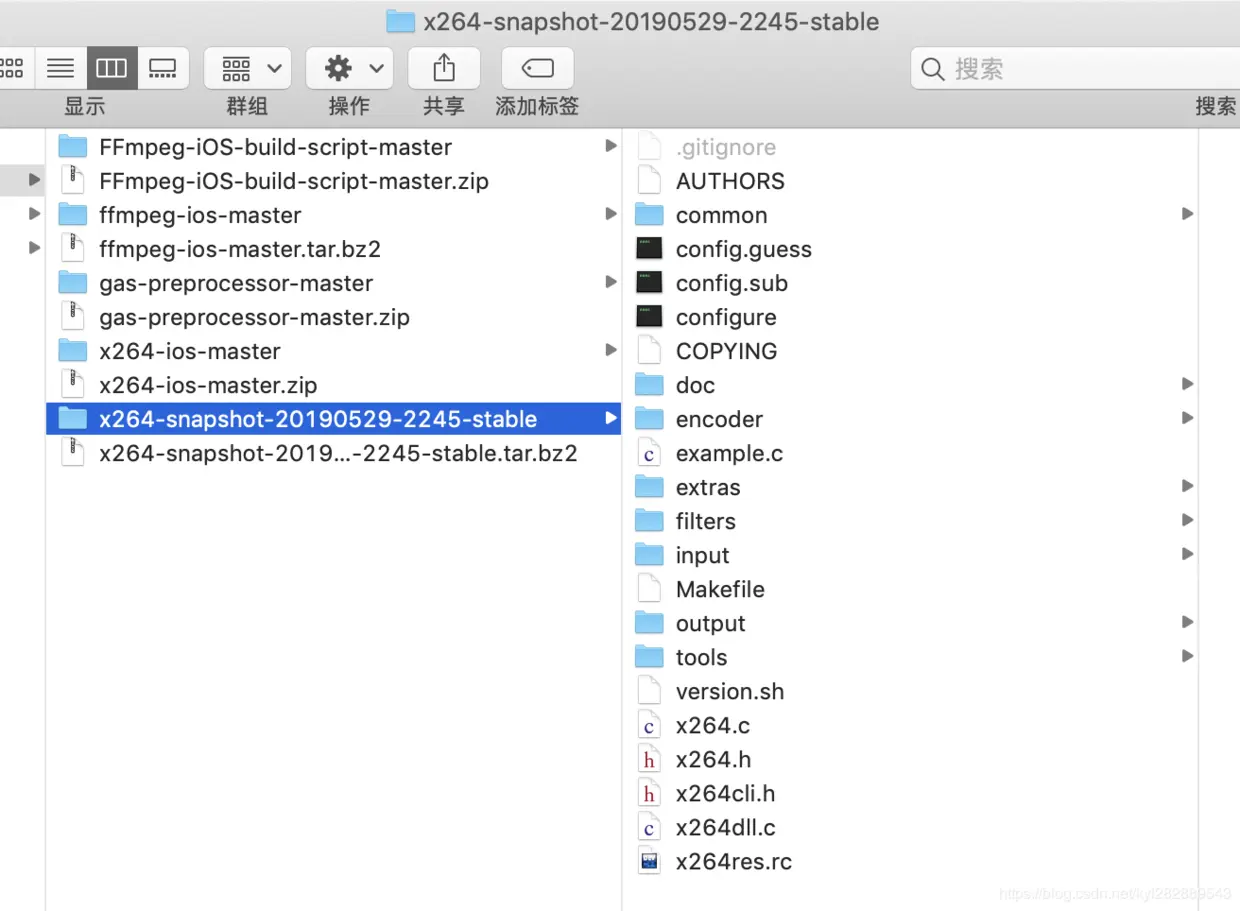Select the encoder folder icon
The image size is (1240, 911).
tap(650, 419)
